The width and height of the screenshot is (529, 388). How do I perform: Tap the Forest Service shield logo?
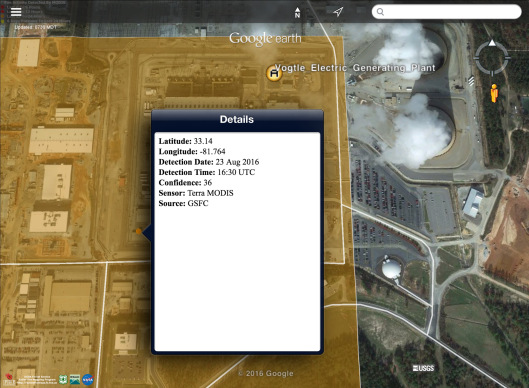click(63, 379)
